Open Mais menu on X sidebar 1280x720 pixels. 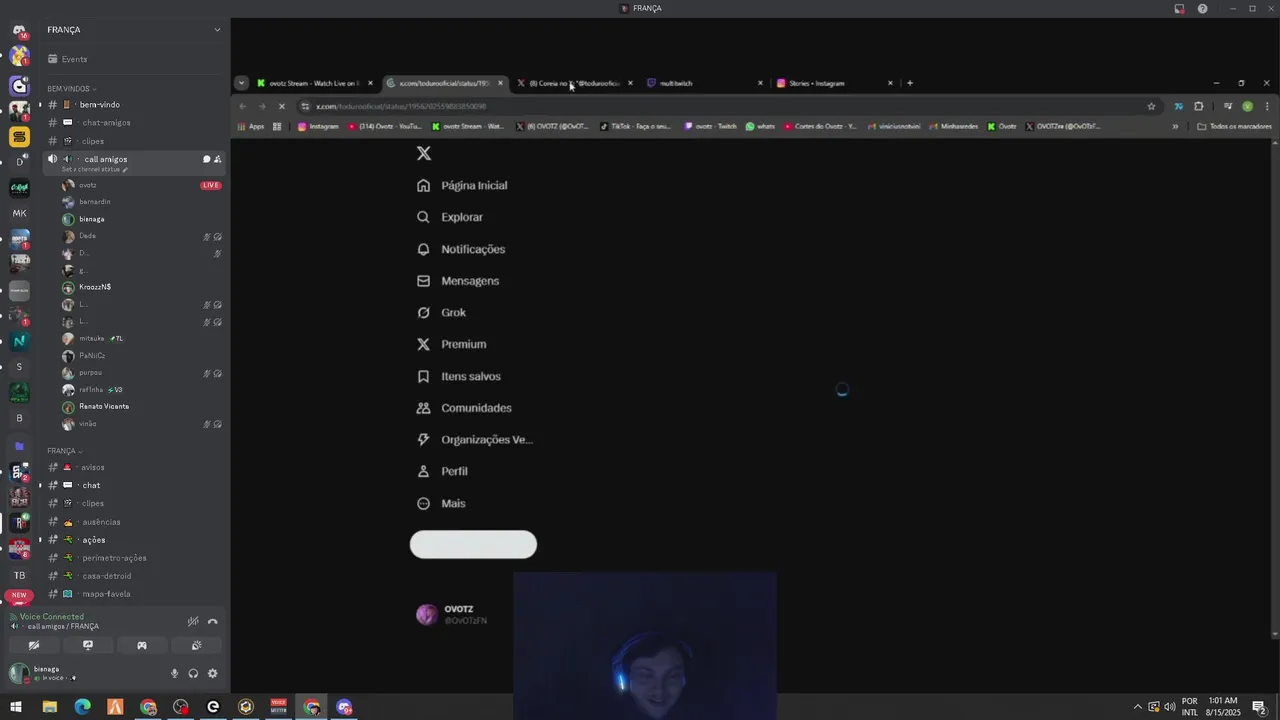[x=441, y=503]
